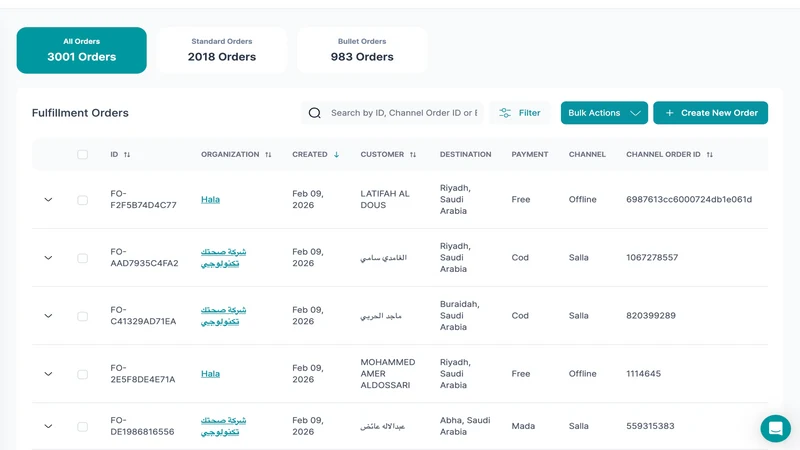
Task: Switch to Standard Orders tab
Action: point(222,50)
